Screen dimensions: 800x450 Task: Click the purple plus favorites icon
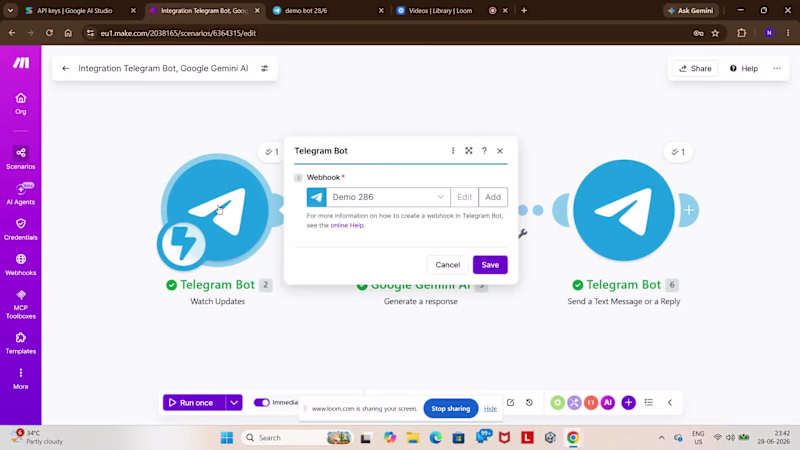(x=629, y=403)
